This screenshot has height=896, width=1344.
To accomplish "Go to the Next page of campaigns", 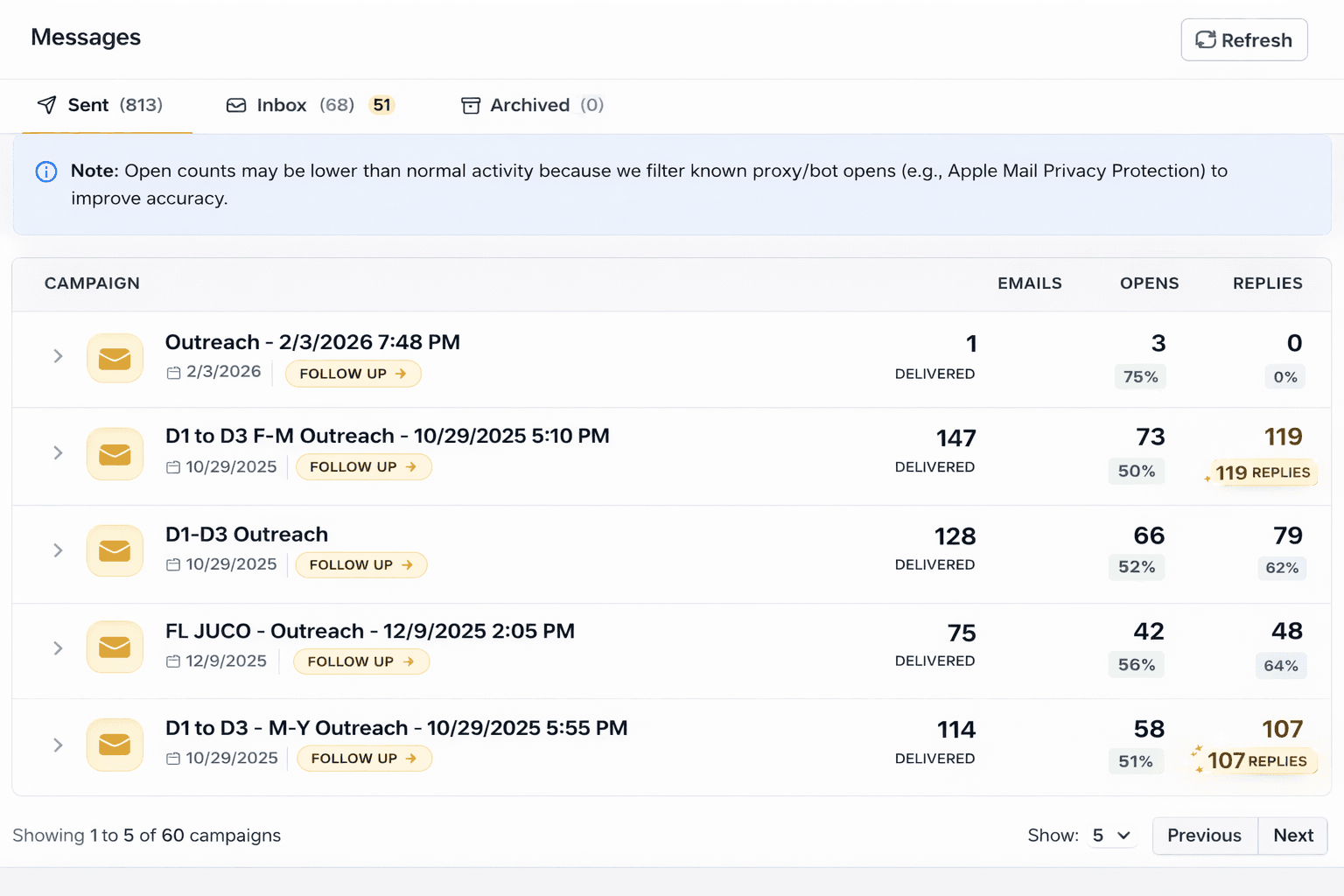I will coord(1293,836).
